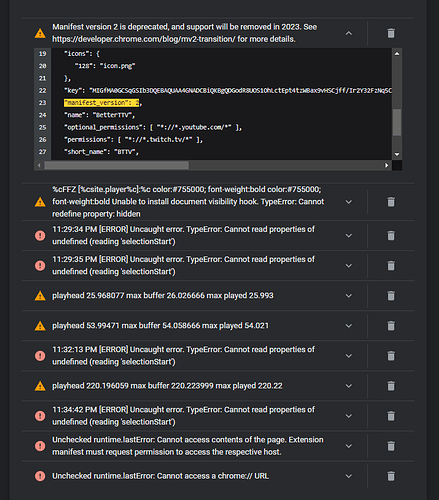The image size is (439, 500).
Task: Click the code viewer vertical scrollbar thumb
Action: tap(397, 122)
